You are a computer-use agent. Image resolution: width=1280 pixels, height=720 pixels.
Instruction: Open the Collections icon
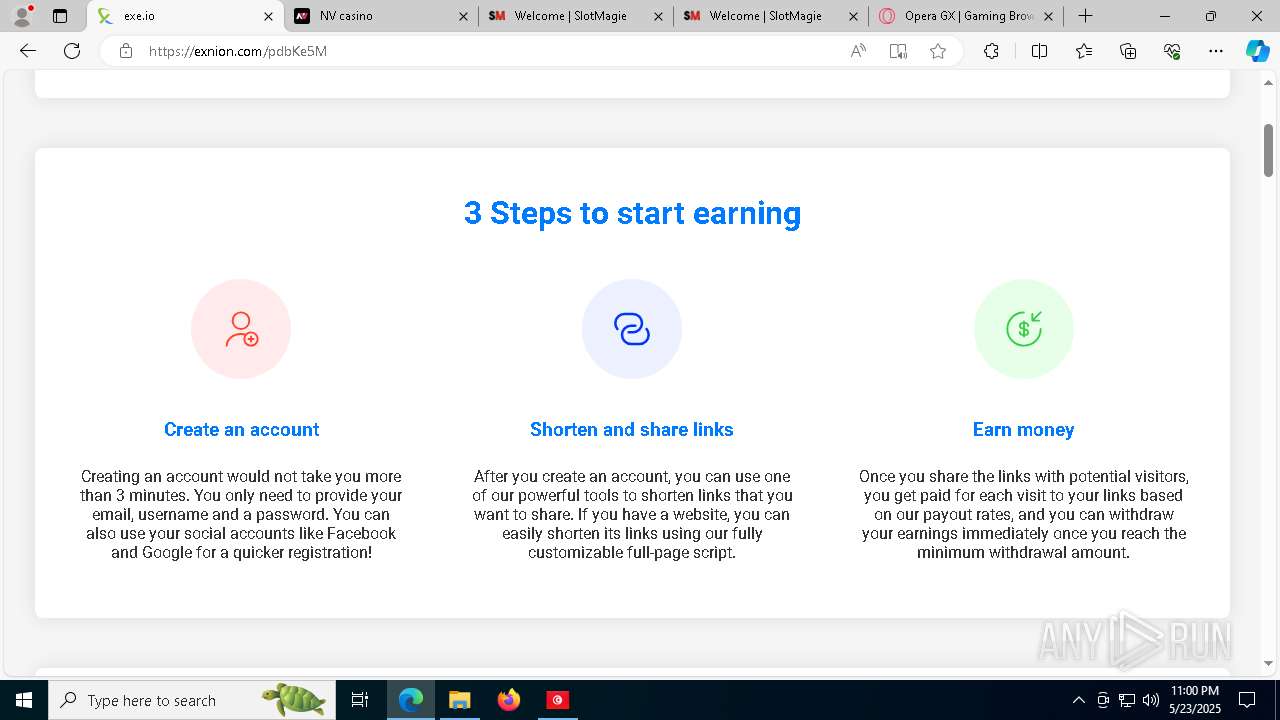click(1128, 51)
